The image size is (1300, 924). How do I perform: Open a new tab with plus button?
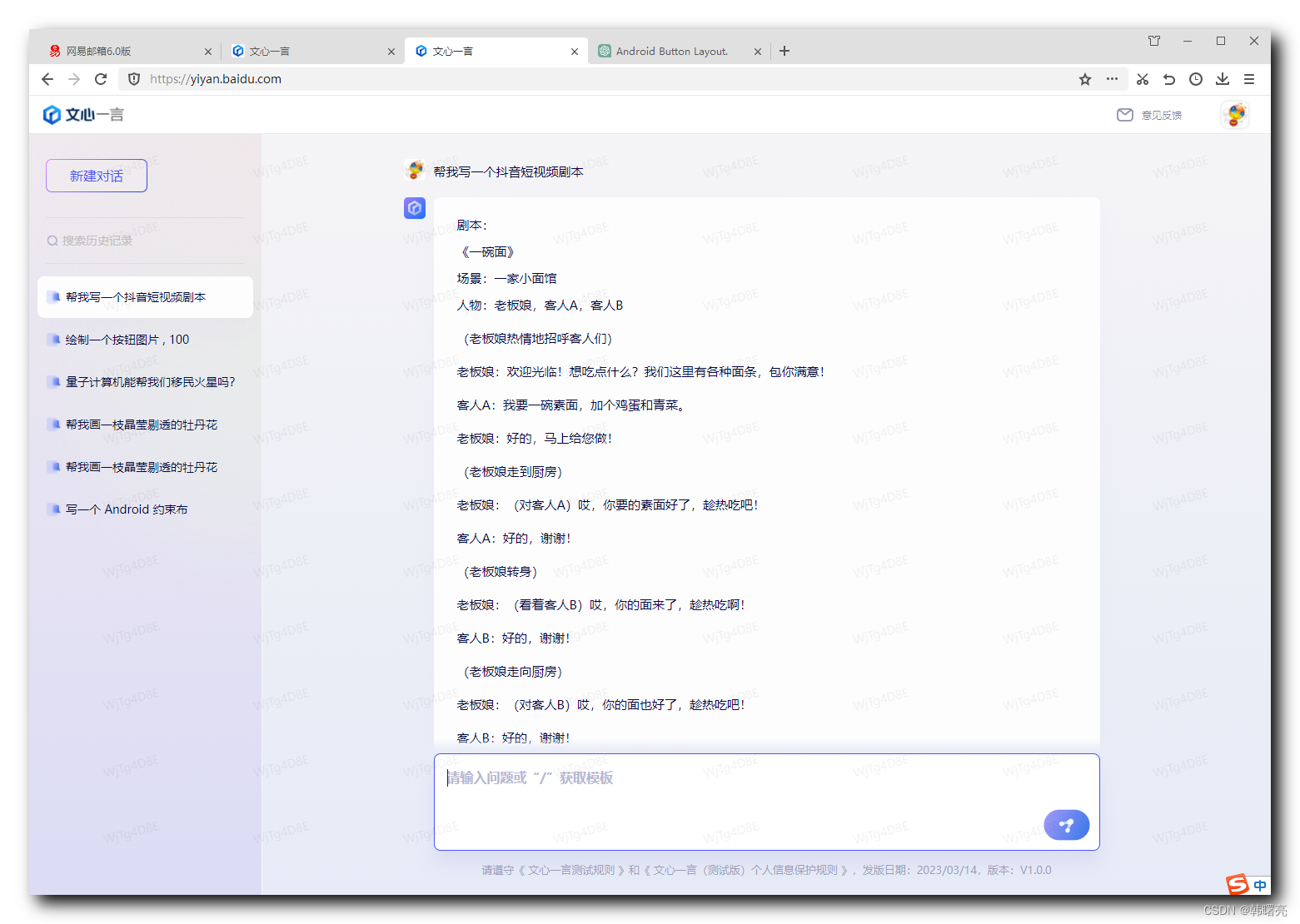[x=784, y=51]
